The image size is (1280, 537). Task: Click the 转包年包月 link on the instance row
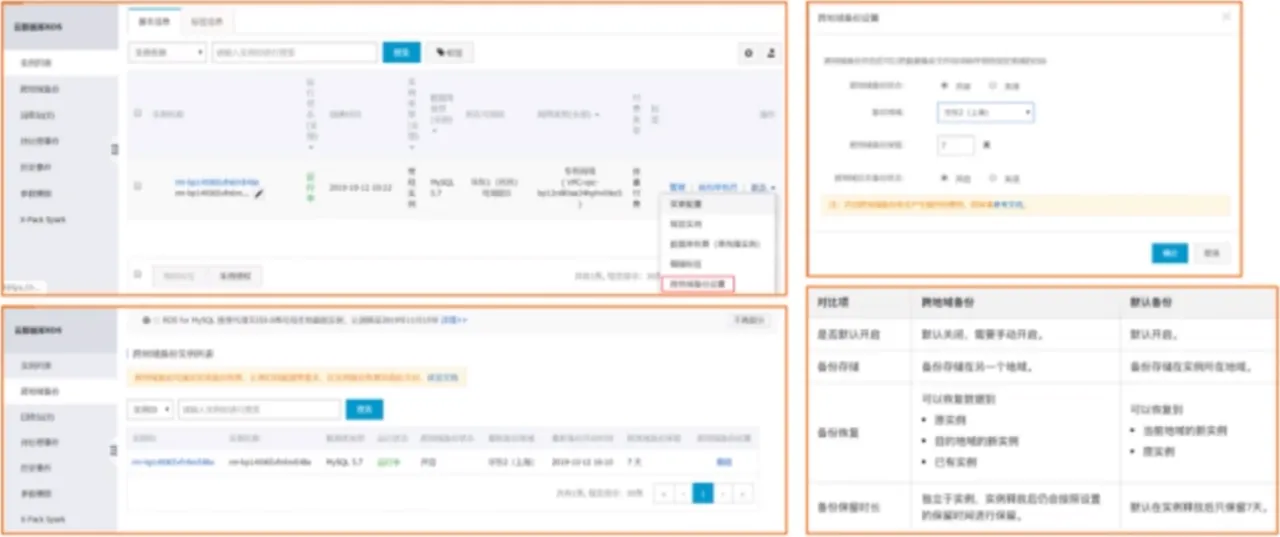(717, 186)
